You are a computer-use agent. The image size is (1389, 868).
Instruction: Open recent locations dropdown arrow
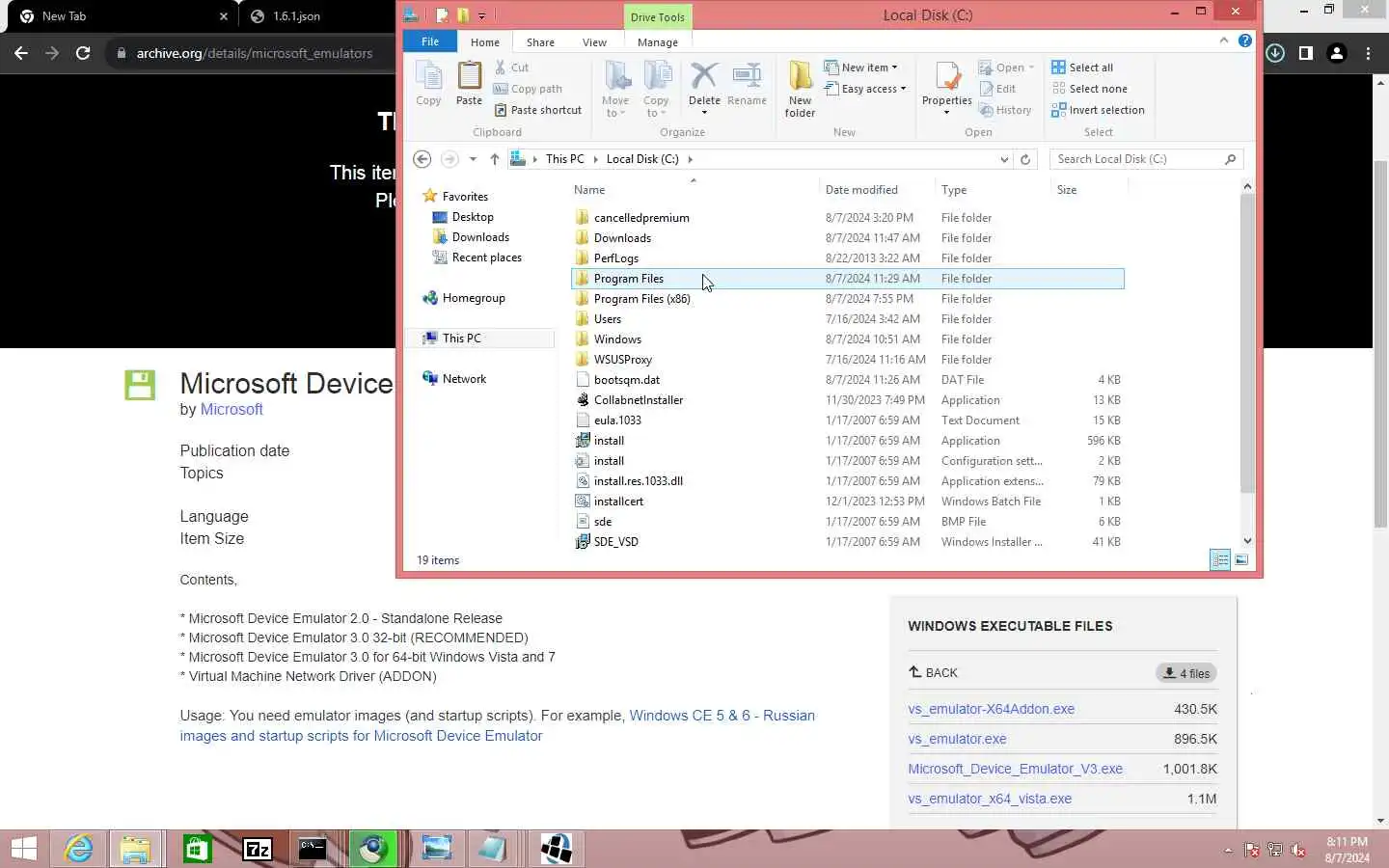coord(473,159)
